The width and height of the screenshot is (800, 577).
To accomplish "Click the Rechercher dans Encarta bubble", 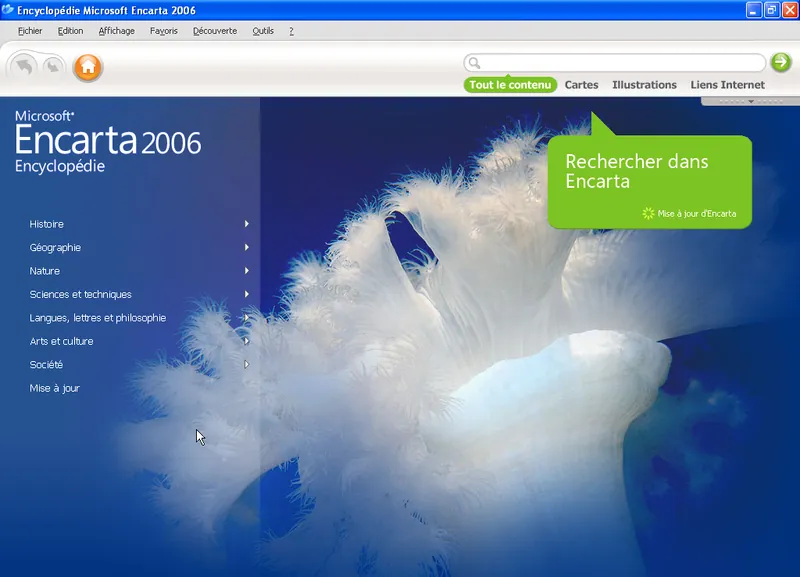I will tap(649, 181).
